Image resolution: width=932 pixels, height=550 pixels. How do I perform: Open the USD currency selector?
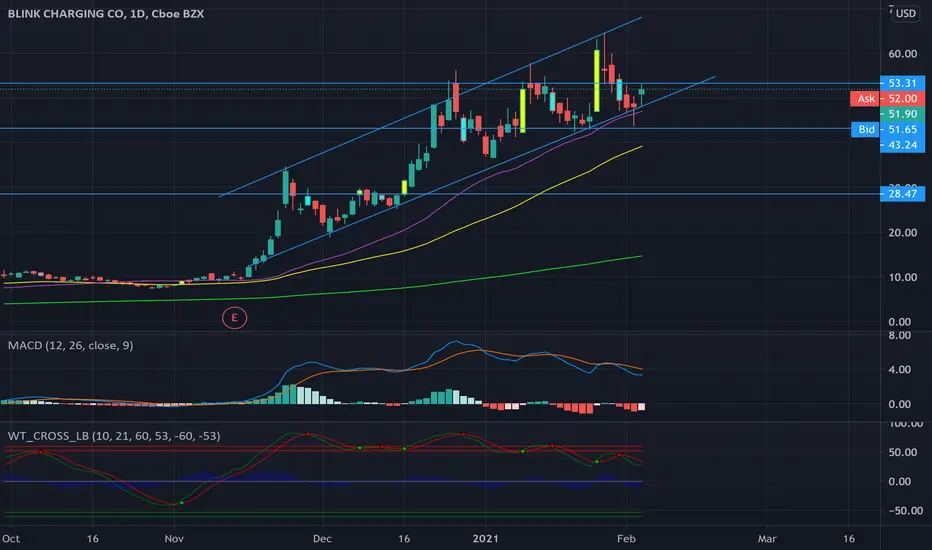pyautogui.click(x=906, y=13)
